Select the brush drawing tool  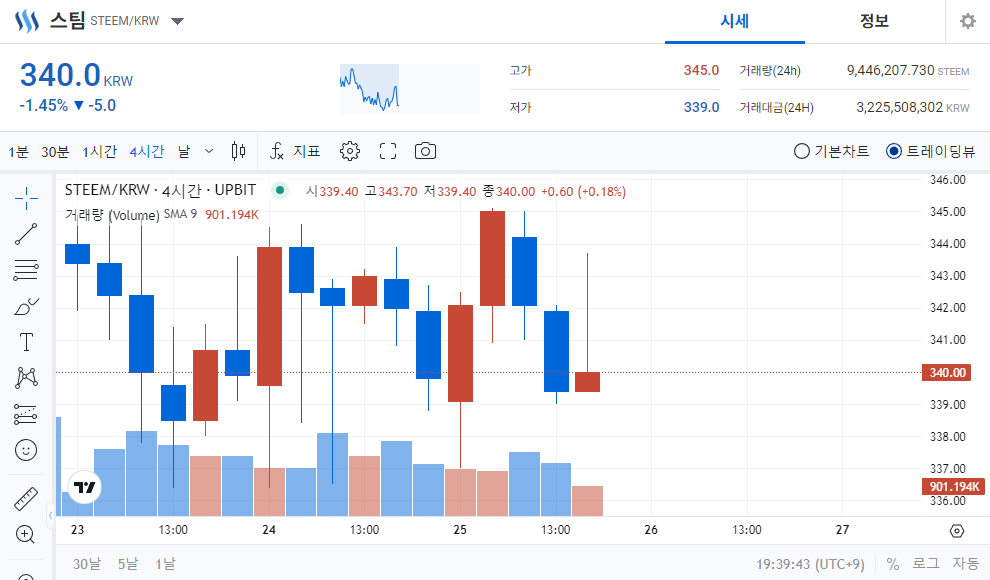coord(26,307)
